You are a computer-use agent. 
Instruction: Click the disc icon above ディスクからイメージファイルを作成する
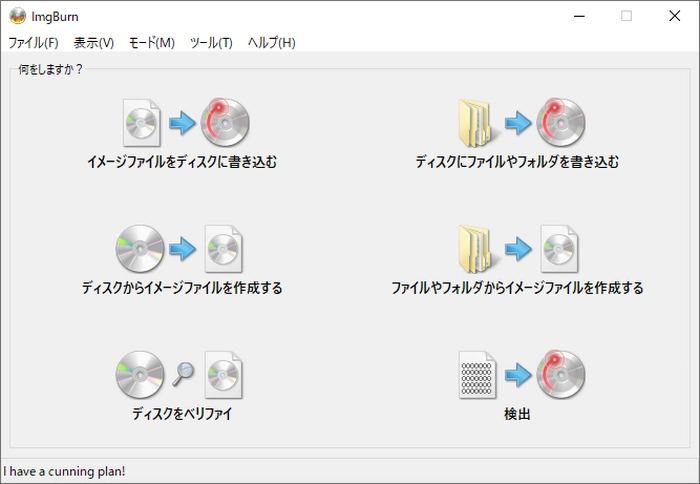pyautogui.click(x=140, y=249)
